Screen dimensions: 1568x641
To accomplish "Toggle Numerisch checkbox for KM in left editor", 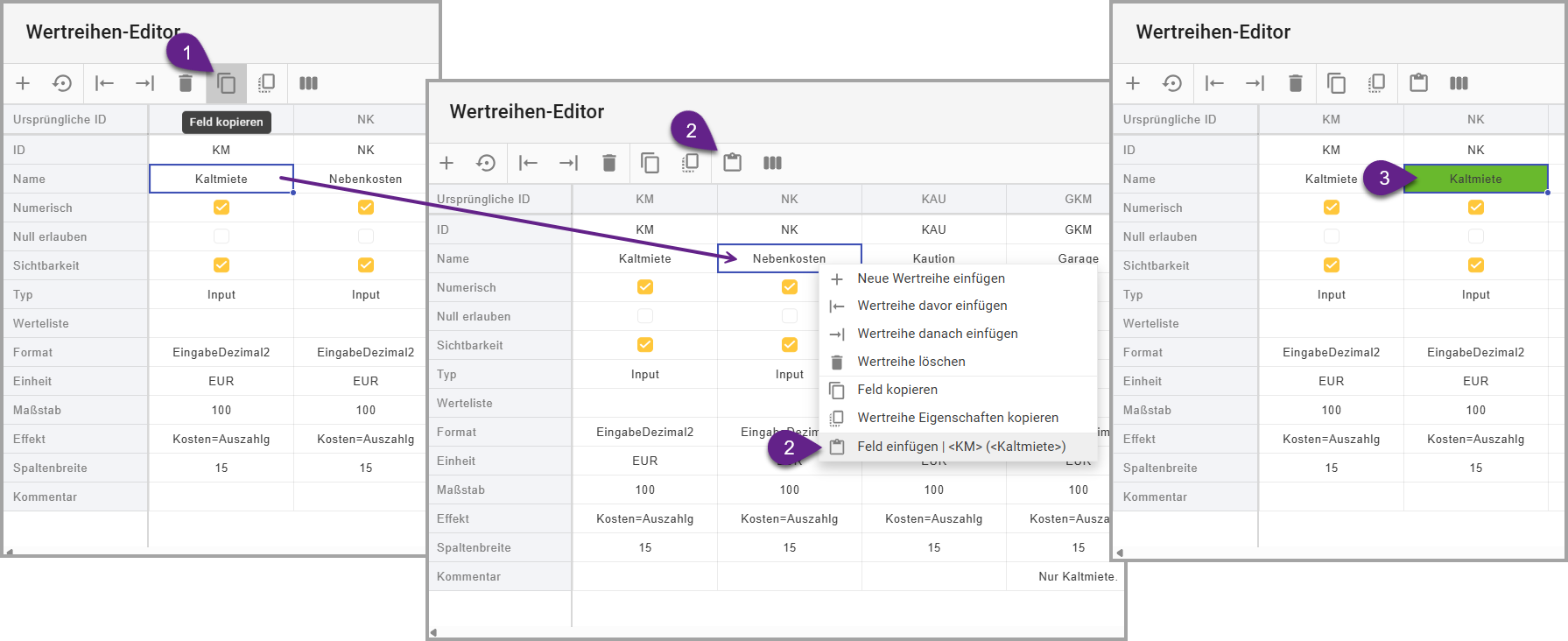I will (221, 208).
